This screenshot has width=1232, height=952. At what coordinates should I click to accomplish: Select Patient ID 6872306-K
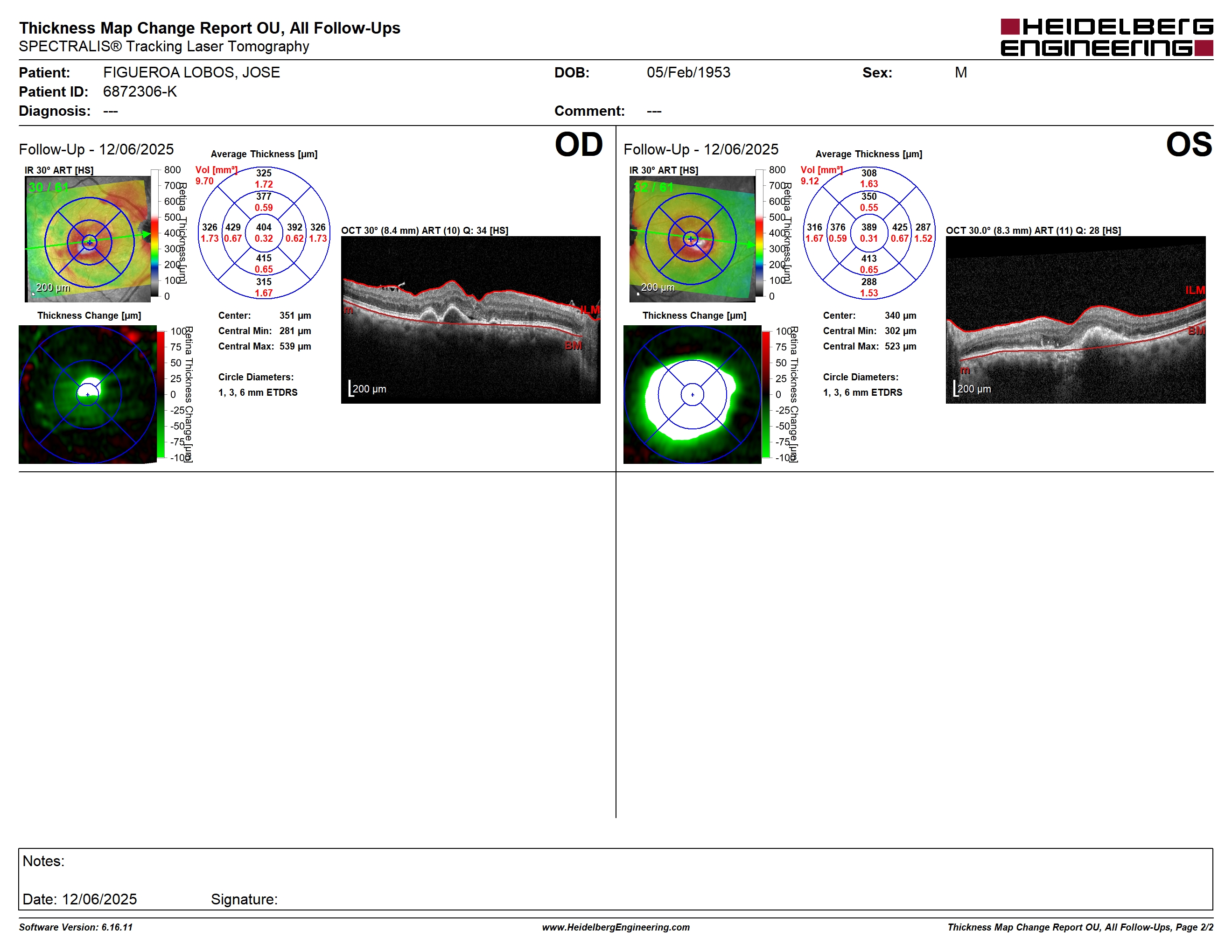tap(140, 91)
